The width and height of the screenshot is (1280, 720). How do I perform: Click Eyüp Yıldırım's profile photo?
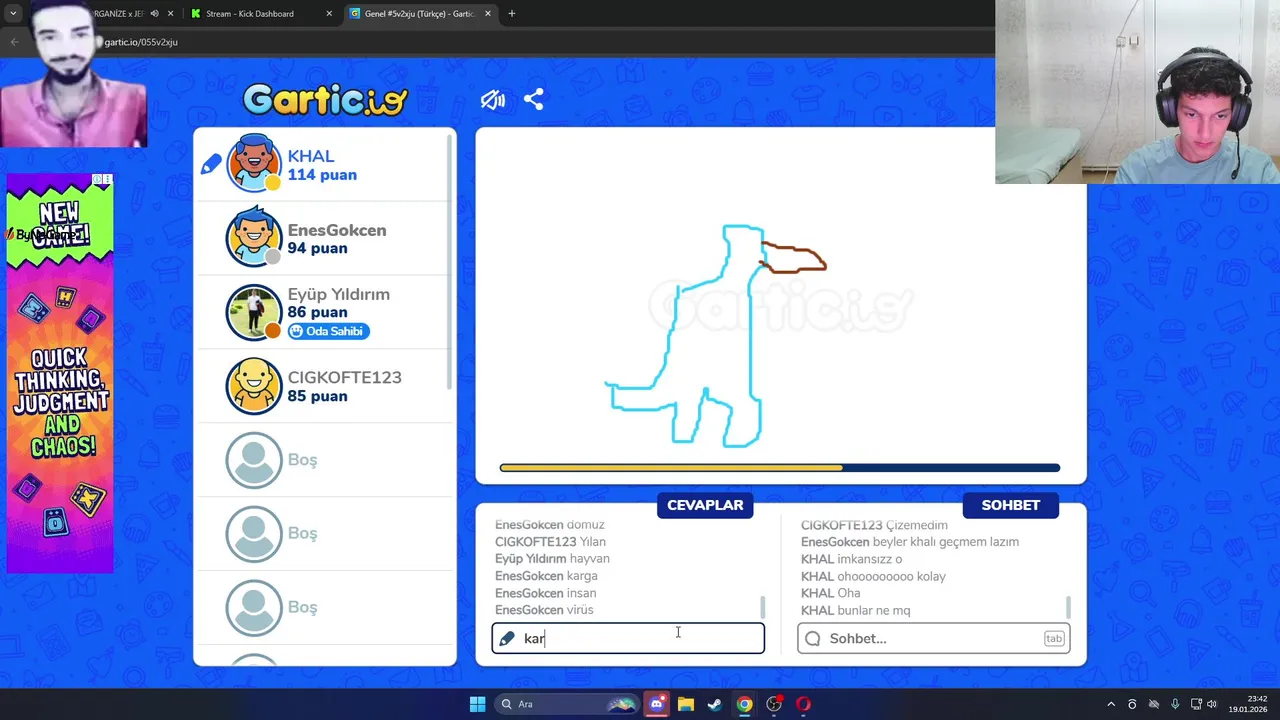point(254,312)
